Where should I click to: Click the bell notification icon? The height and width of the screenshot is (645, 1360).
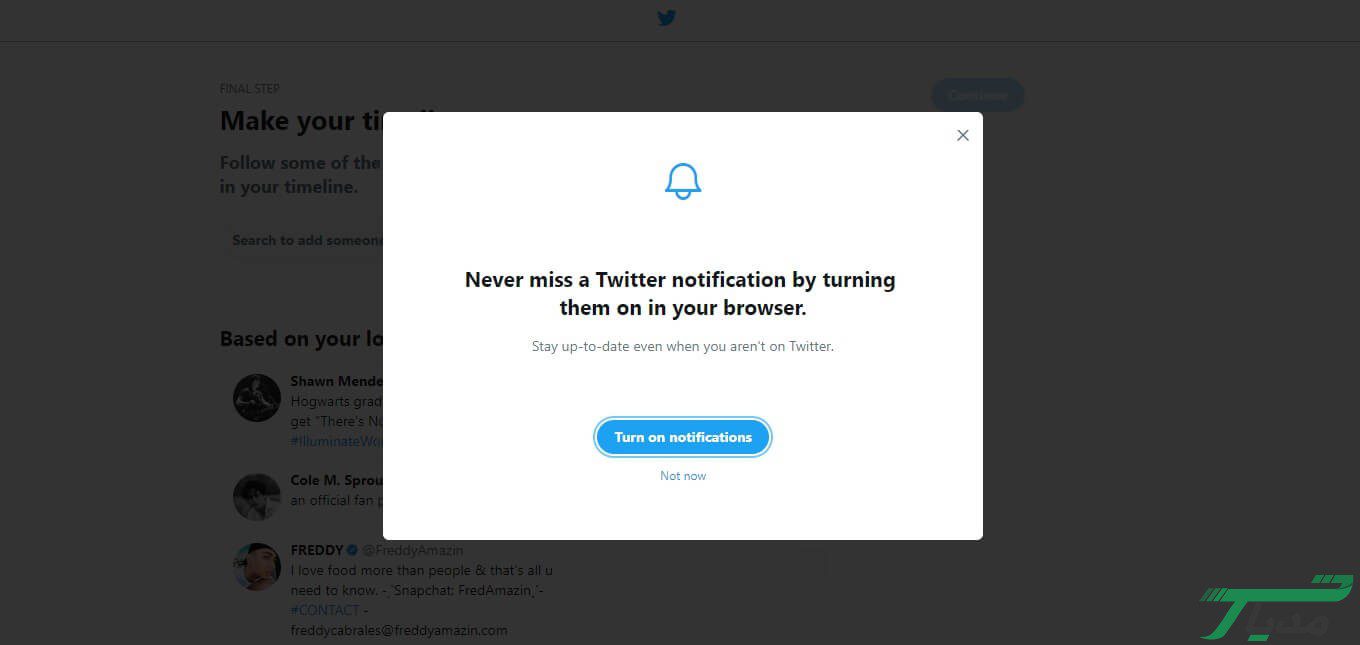point(683,181)
